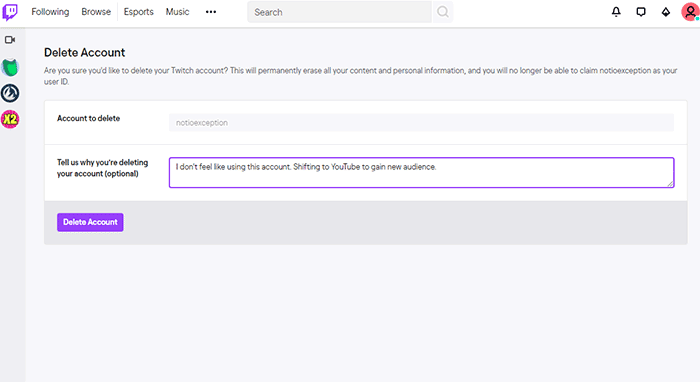This screenshot has width=700, height=382.
Task: Click 'Tell us why you're deleting' label
Action: (102, 168)
